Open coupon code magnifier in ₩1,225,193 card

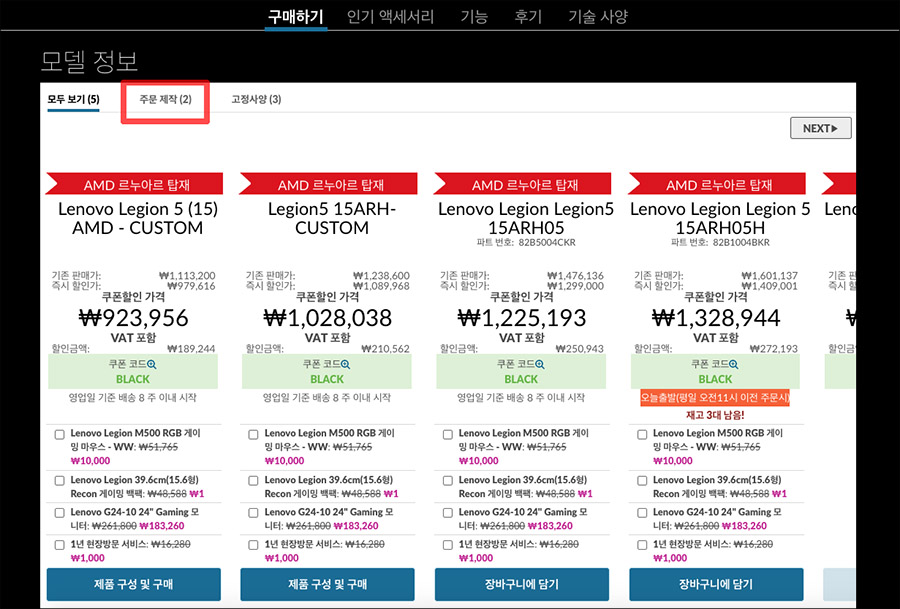(x=540, y=364)
